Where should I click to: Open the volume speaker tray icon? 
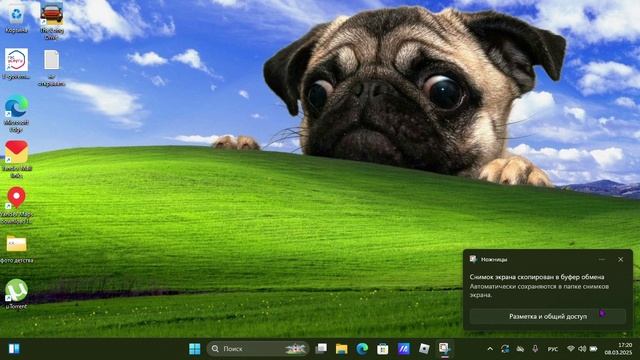(582, 349)
